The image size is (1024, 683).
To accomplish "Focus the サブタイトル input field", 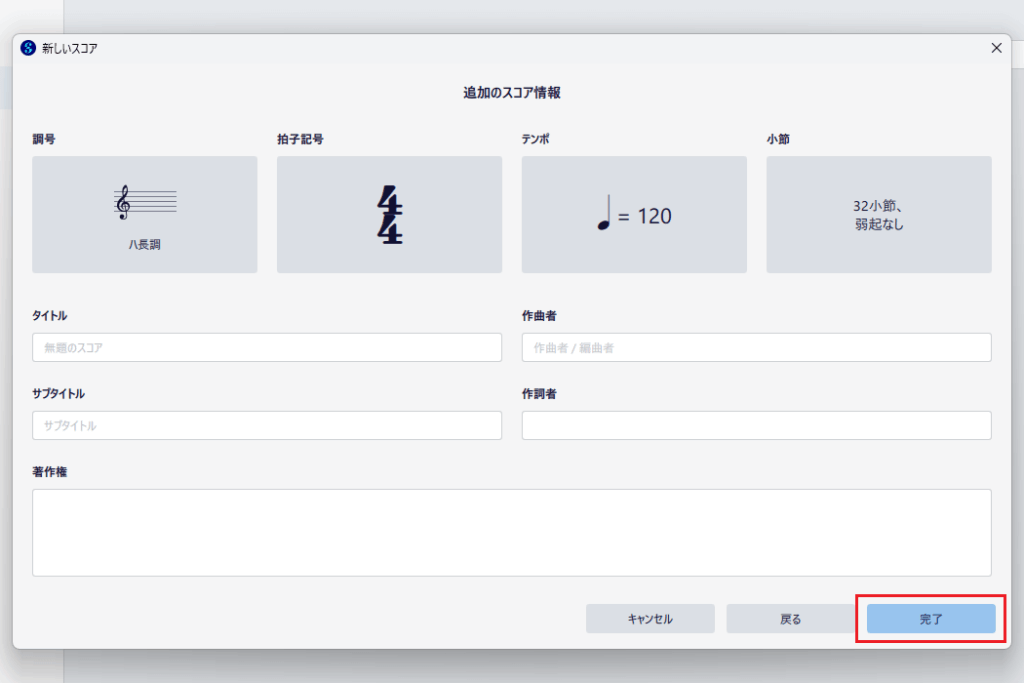I will pyautogui.click(x=267, y=426).
